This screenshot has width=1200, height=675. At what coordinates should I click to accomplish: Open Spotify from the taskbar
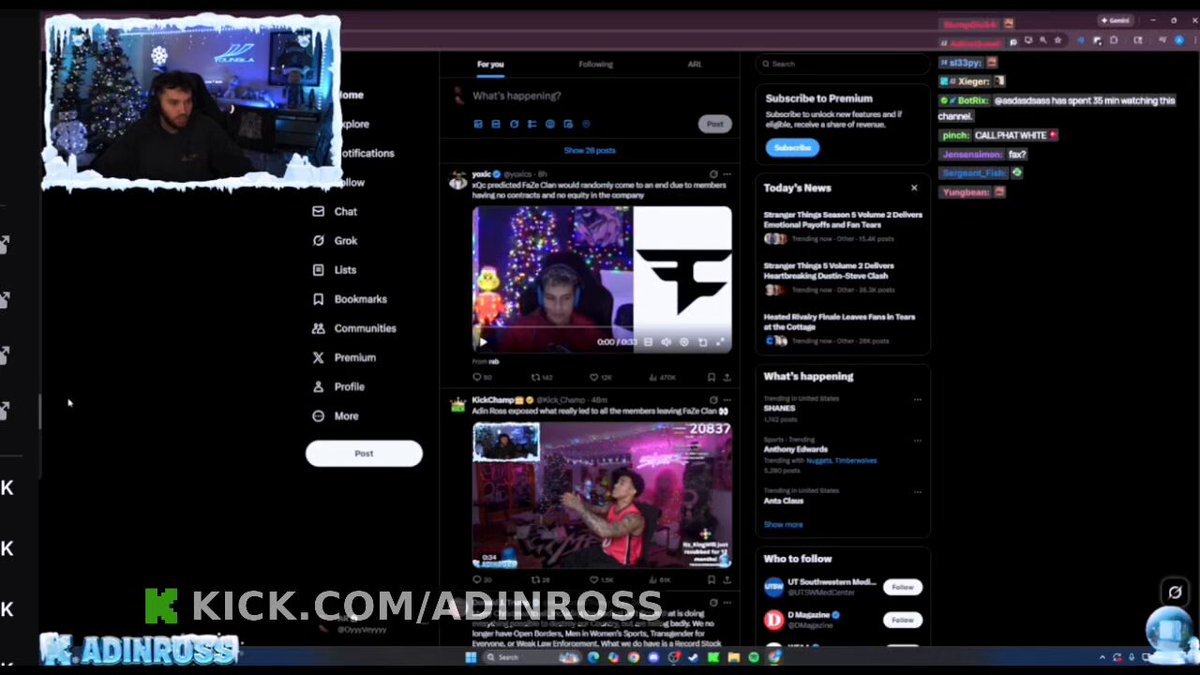753,657
